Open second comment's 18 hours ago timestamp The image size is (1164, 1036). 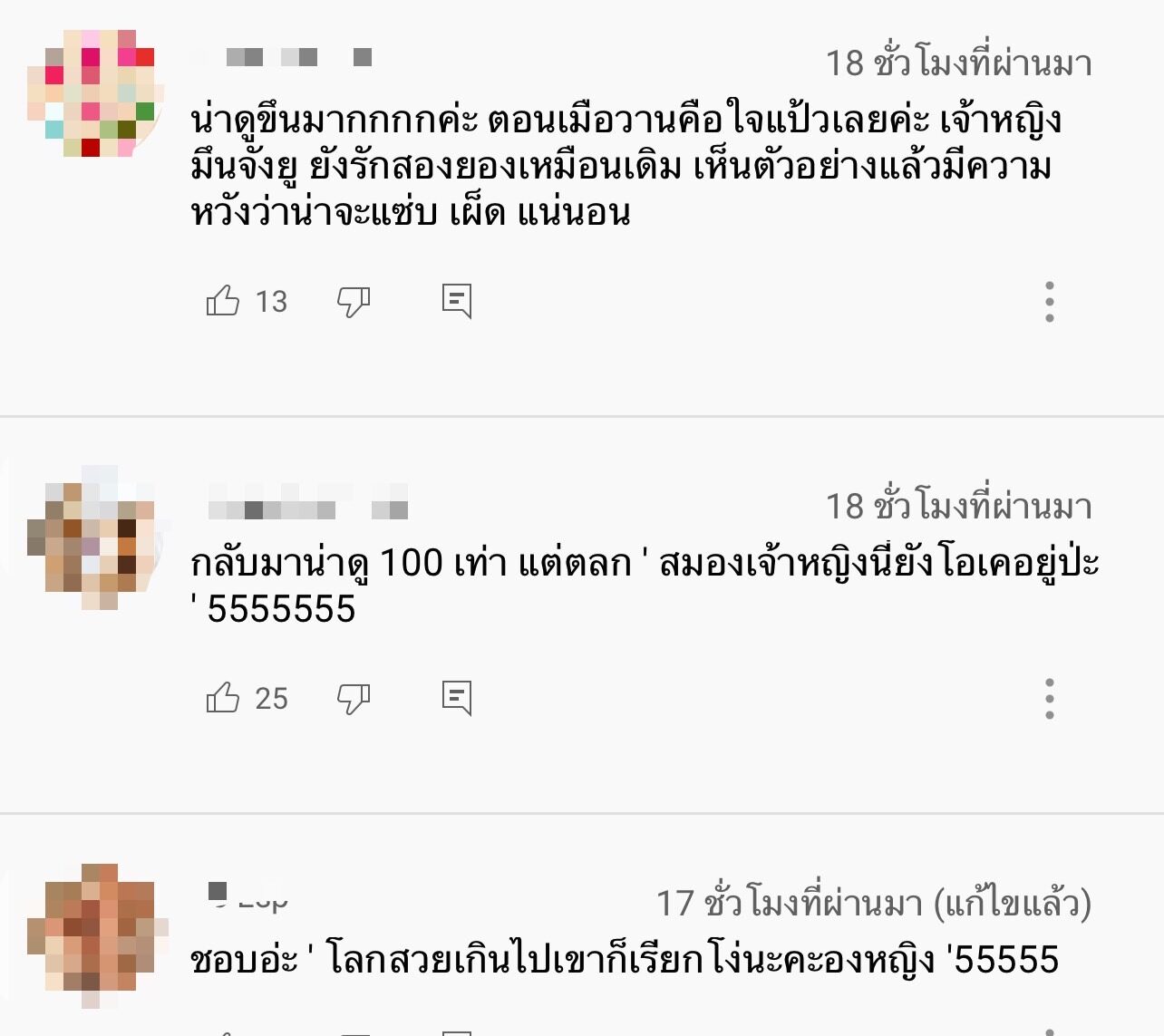coord(958,506)
